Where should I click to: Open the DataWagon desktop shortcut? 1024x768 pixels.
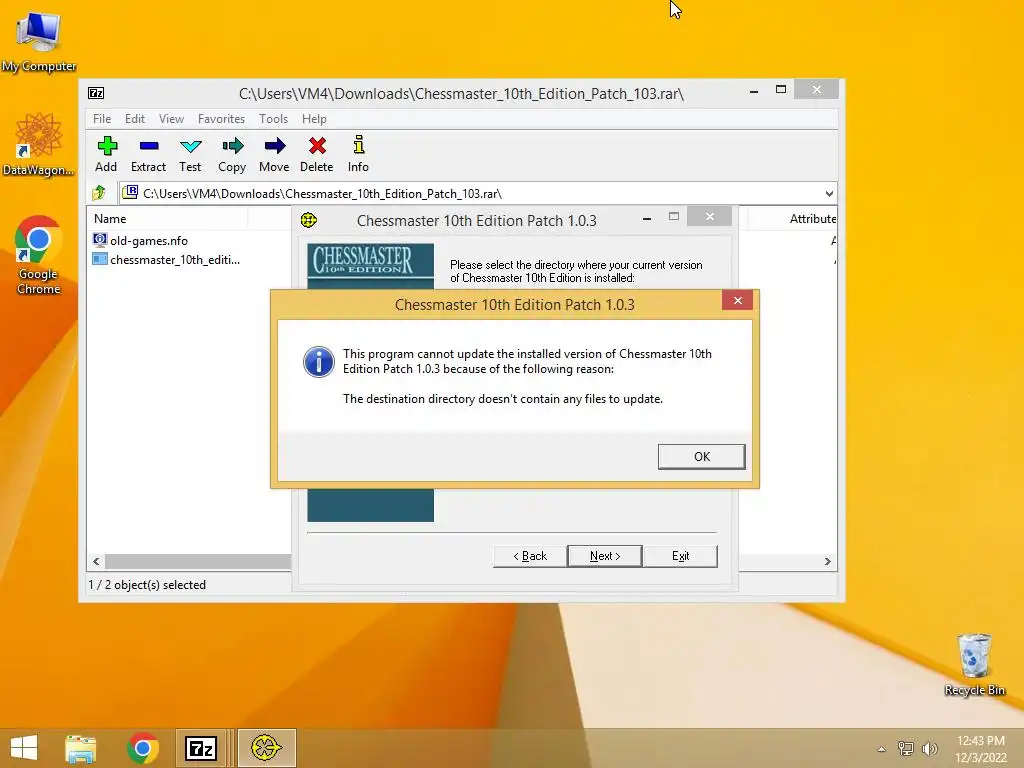tap(39, 144)
